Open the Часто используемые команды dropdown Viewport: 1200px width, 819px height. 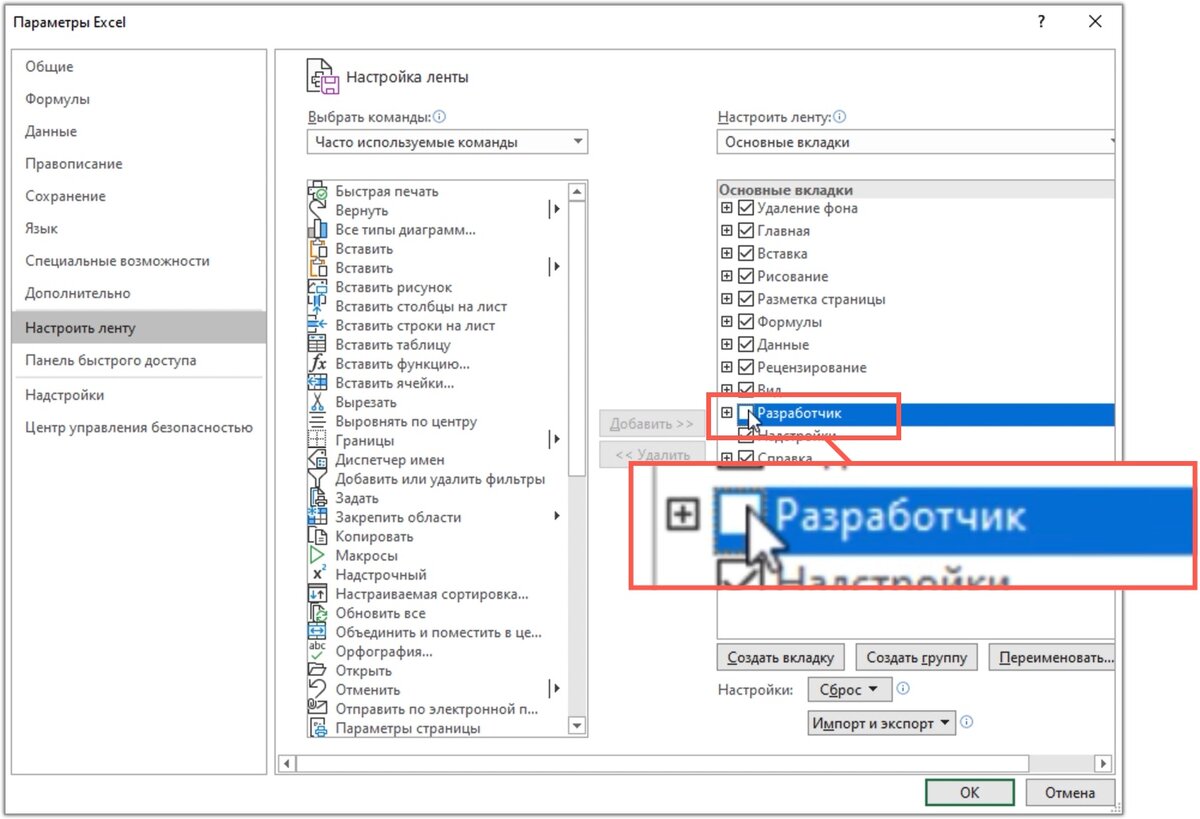(x=447, y=142)
